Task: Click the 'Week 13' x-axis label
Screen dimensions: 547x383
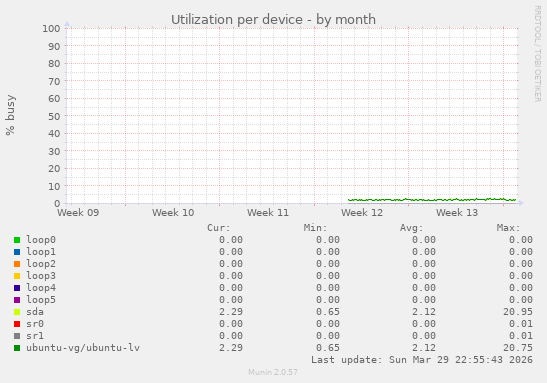Action: [457, 212]
